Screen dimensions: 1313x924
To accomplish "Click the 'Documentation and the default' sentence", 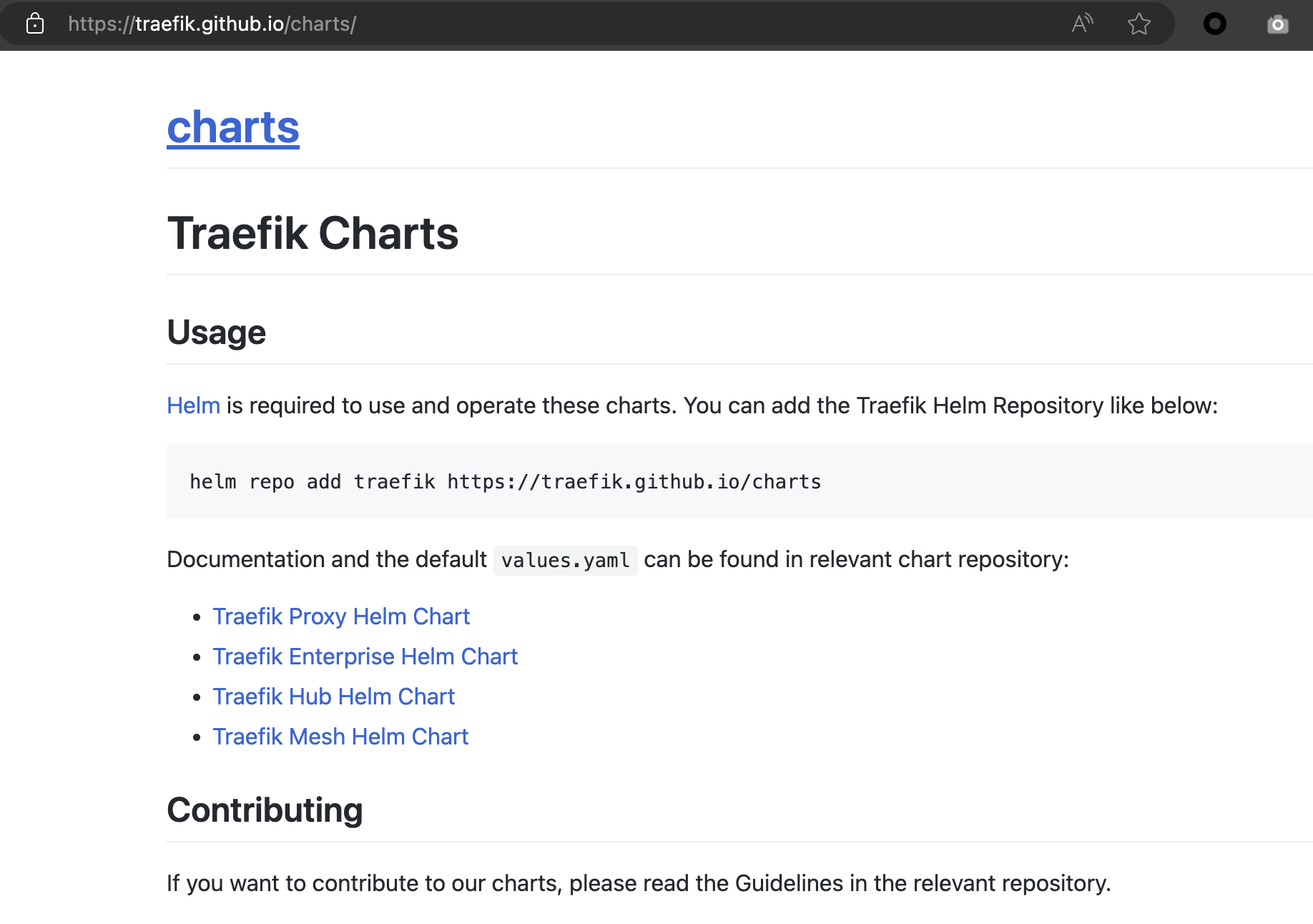I will [326, 559].
